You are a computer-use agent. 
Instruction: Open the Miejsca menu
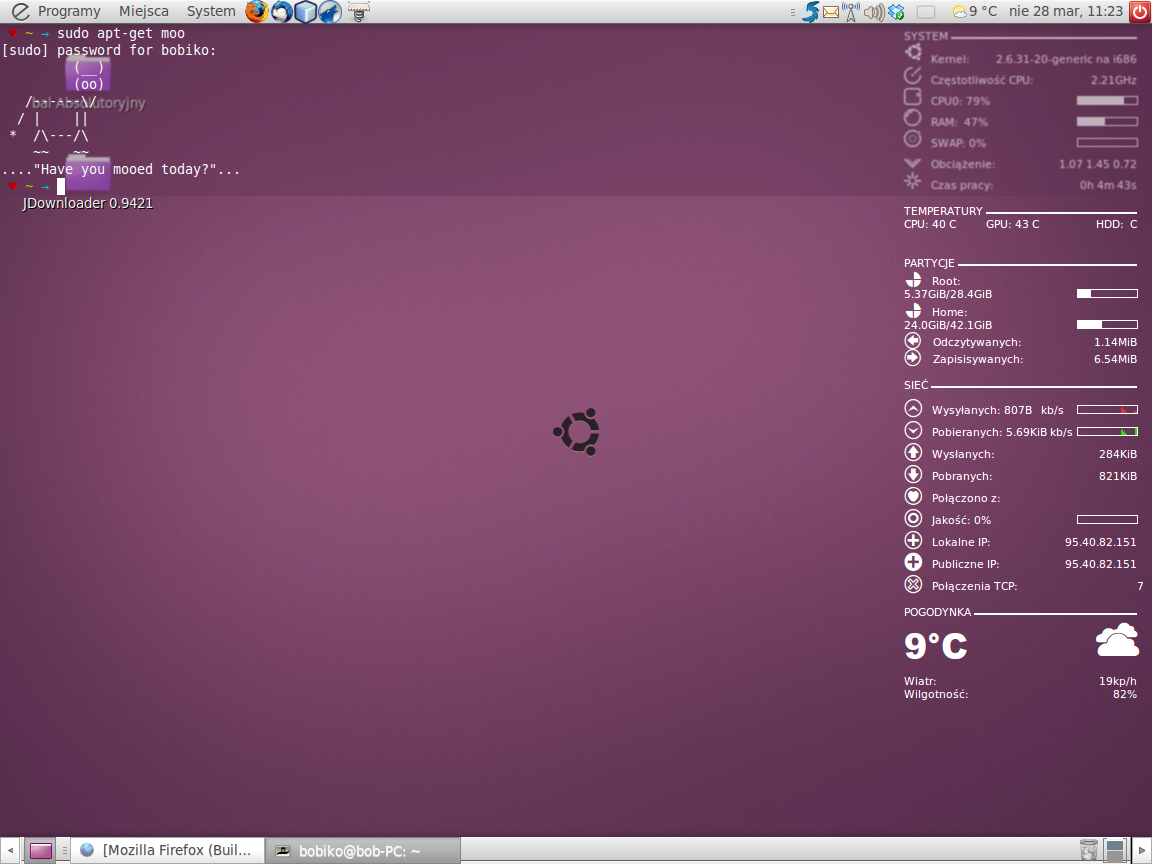point(143,12)
